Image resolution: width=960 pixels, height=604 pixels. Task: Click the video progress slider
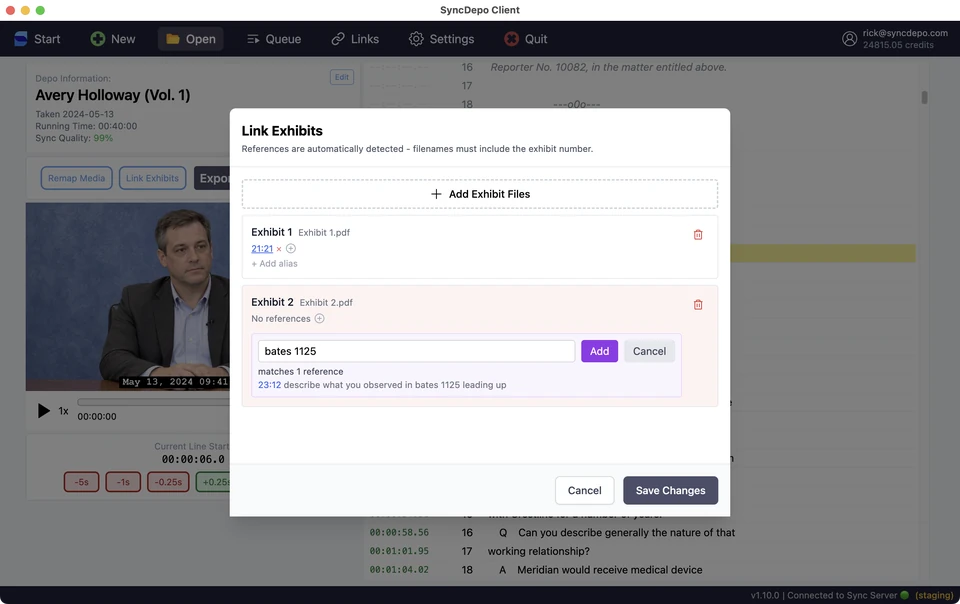pyautogui.click(x=153, y=402)
